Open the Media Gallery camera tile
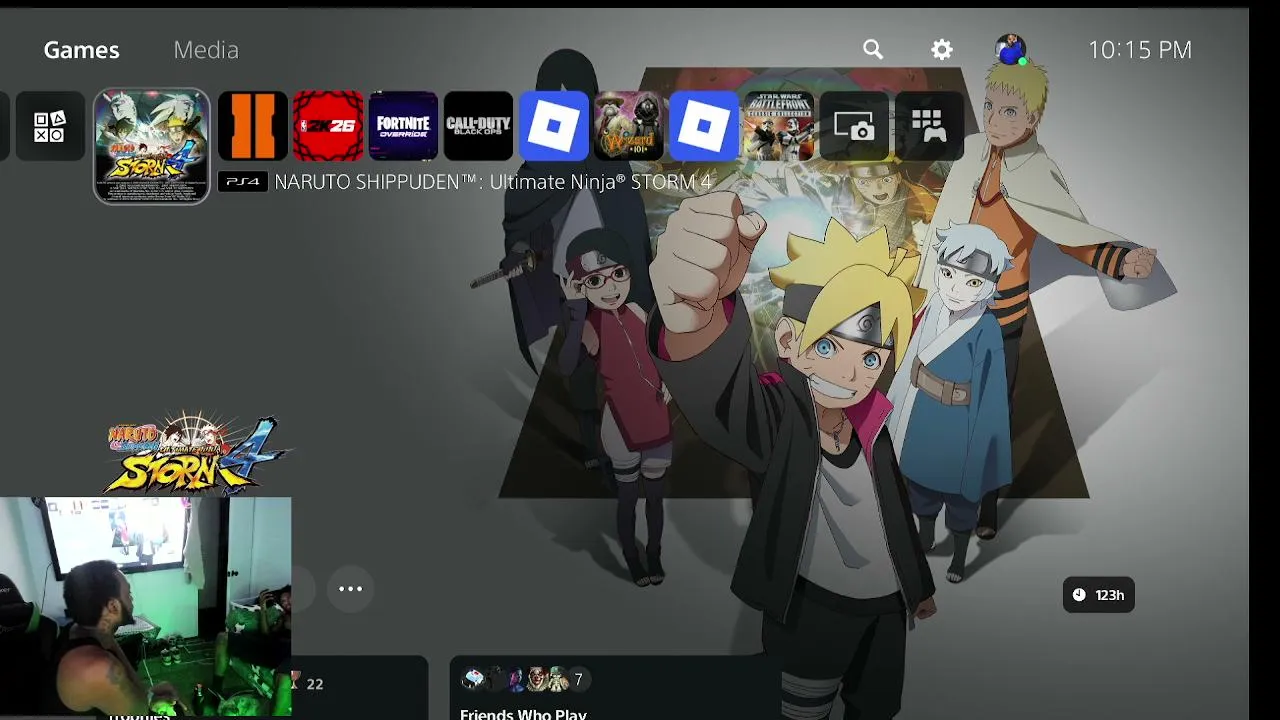The width and height of the screenshot is (1280, 720). click(854, 126)
